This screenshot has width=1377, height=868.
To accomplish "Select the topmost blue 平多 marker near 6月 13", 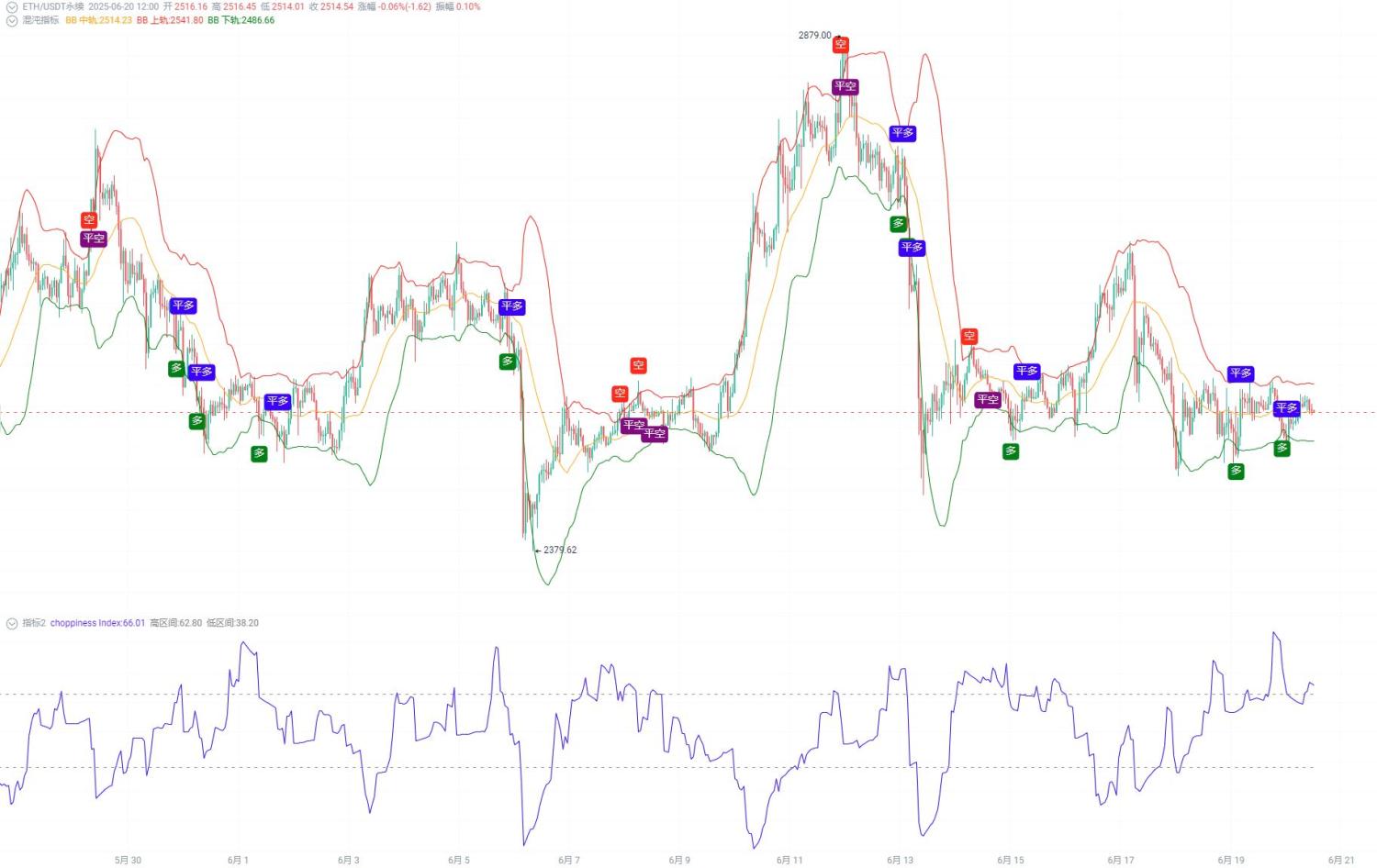I will pos(902,133).
